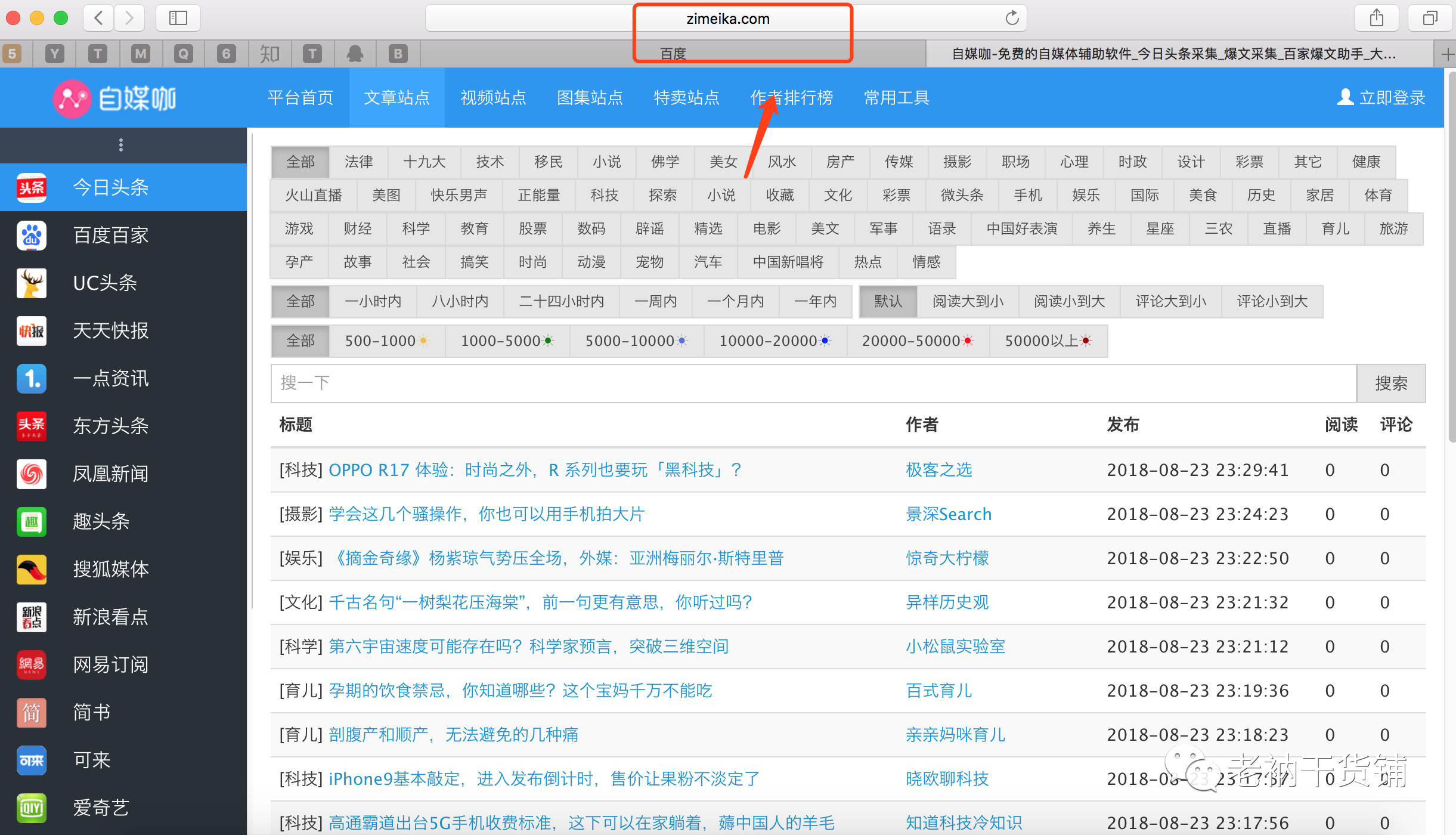Open the Safari share button
1456x835 pixels.
[x=1377, y=18]
